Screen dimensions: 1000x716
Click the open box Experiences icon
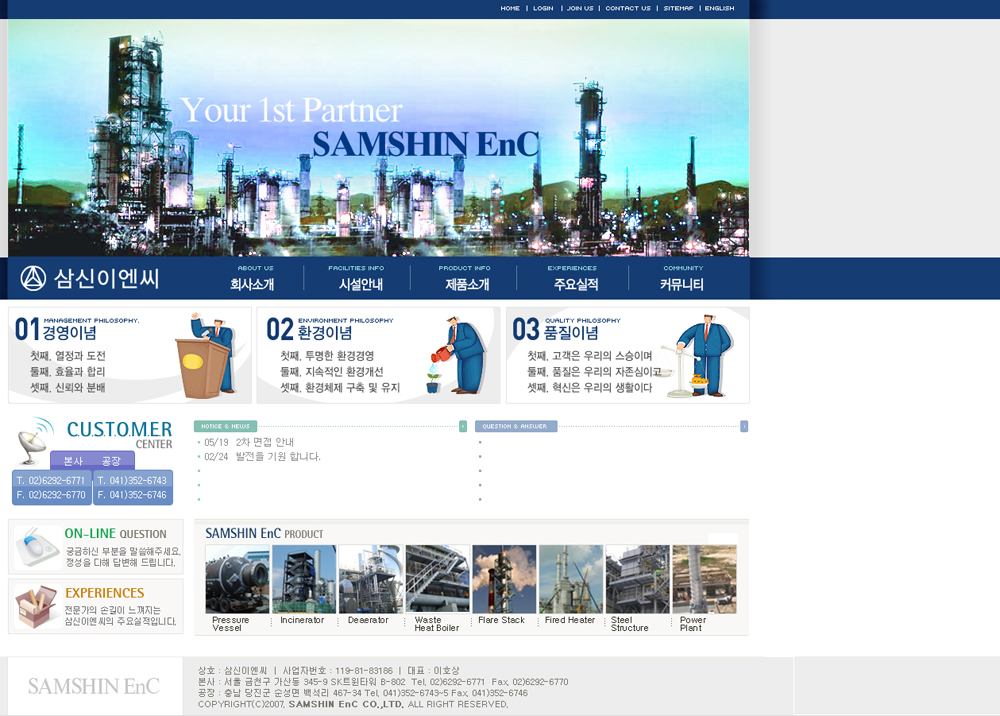[36, 606]
